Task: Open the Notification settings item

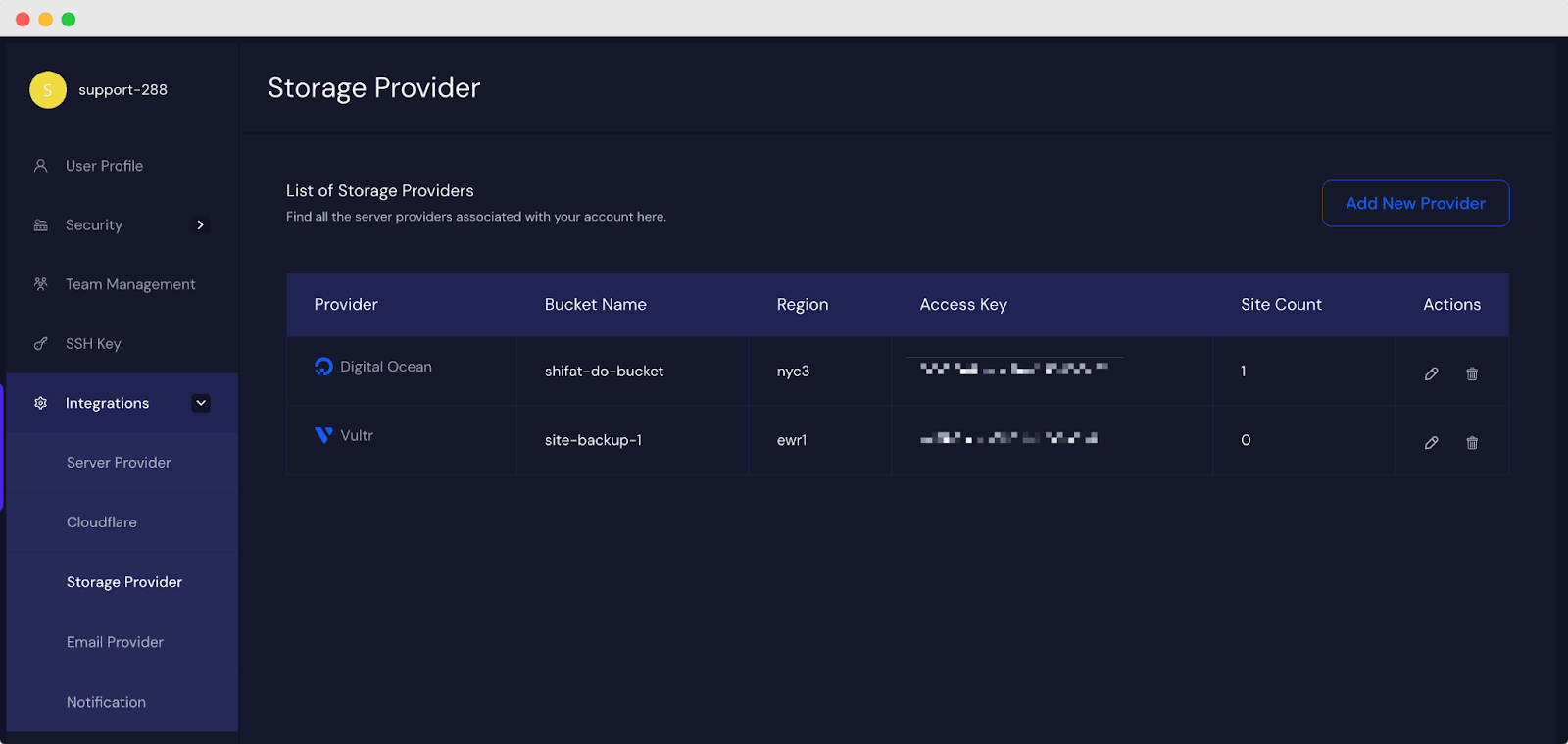Action: [x=106, y=702]
